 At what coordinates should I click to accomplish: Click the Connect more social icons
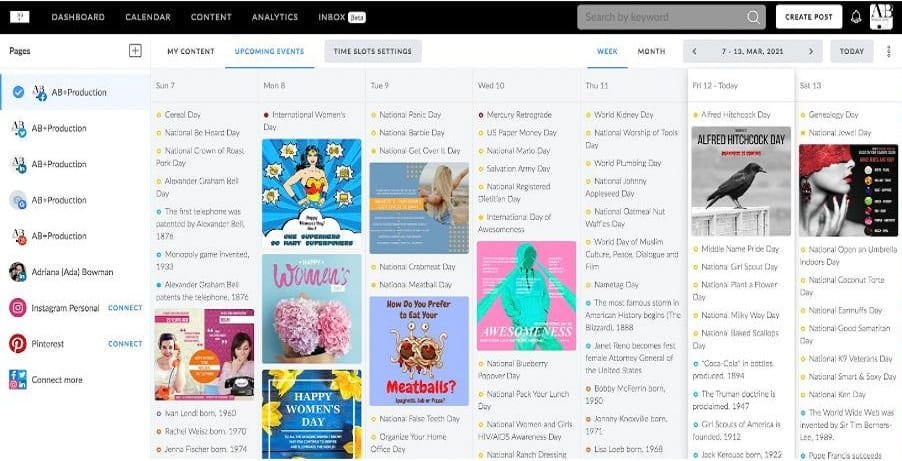click(x=18, y=380)
